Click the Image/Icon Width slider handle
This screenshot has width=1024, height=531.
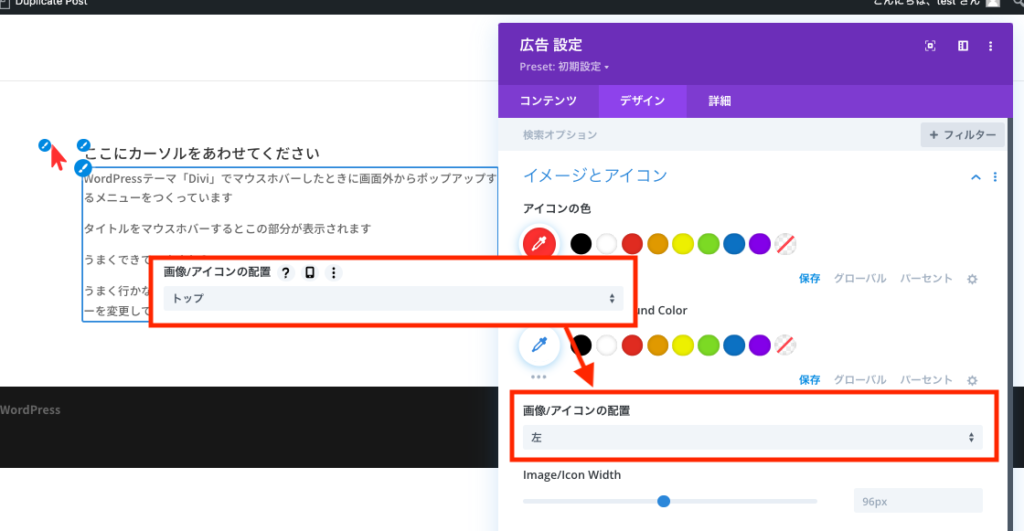point(663,501)
